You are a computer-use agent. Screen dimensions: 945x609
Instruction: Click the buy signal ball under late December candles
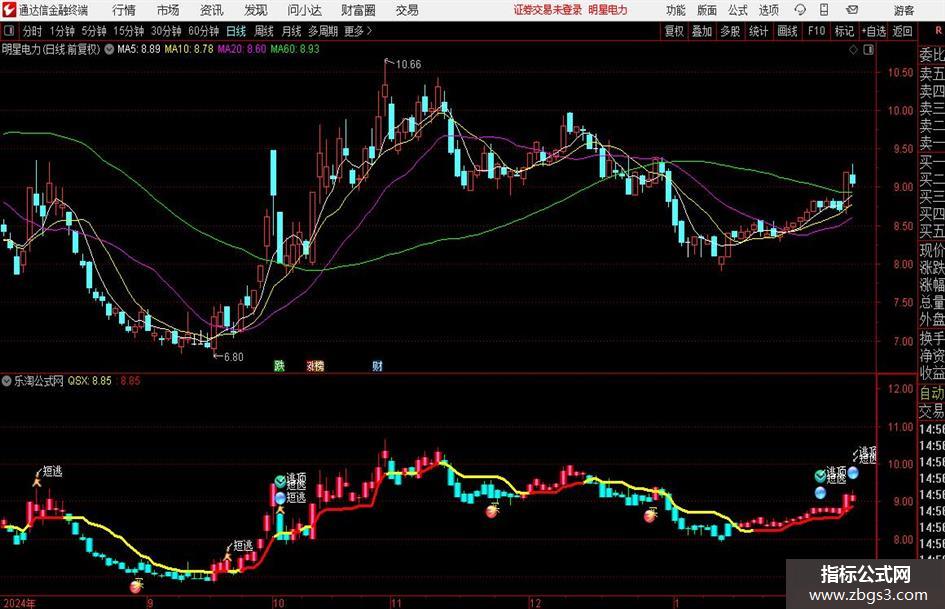coord(650,516)
